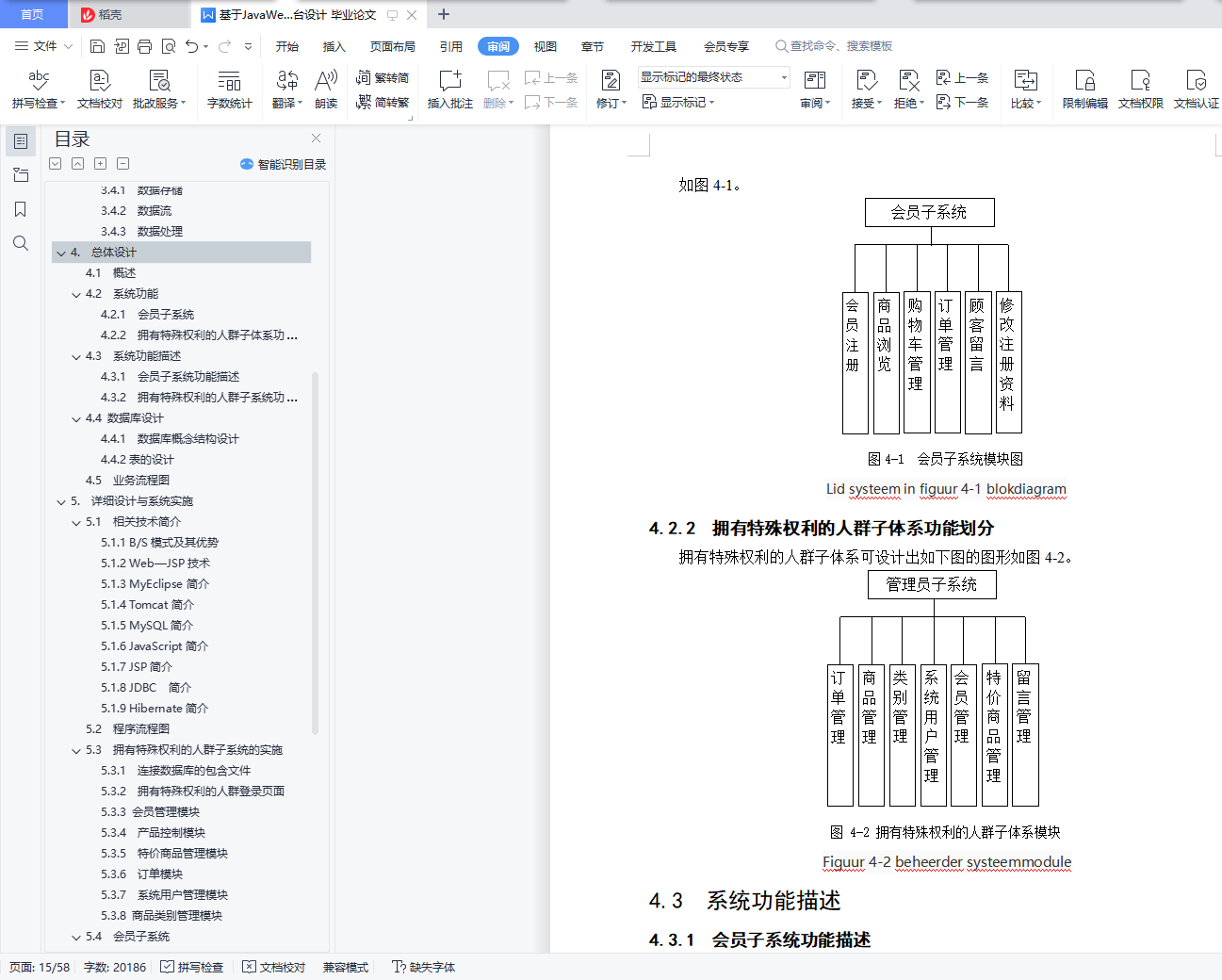Convert simplified to traditional (简转繁)
This screenshot has height=980, width=1222.
coord(383,102)
